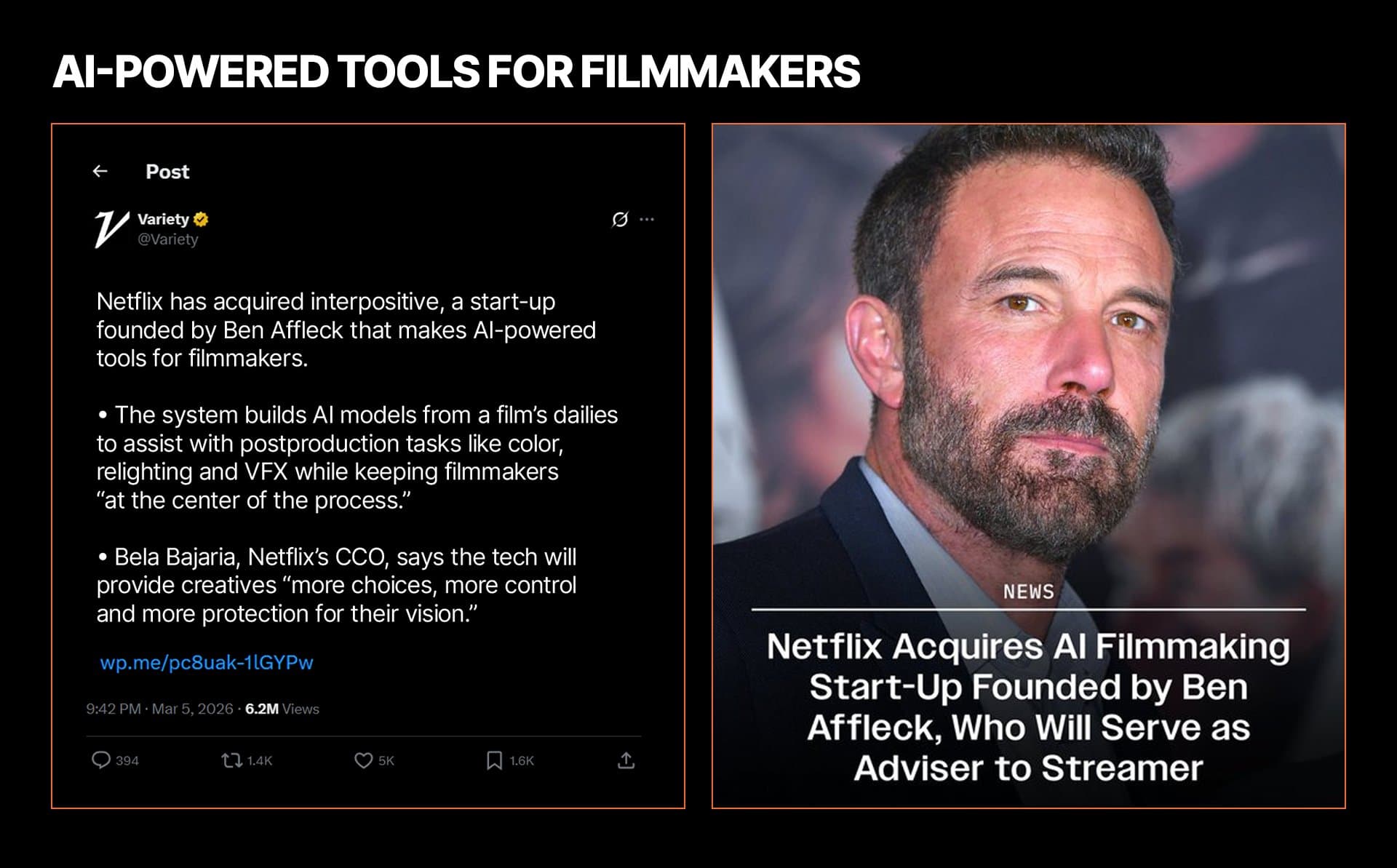Click the share upload icon

click(x=626, y=760)
